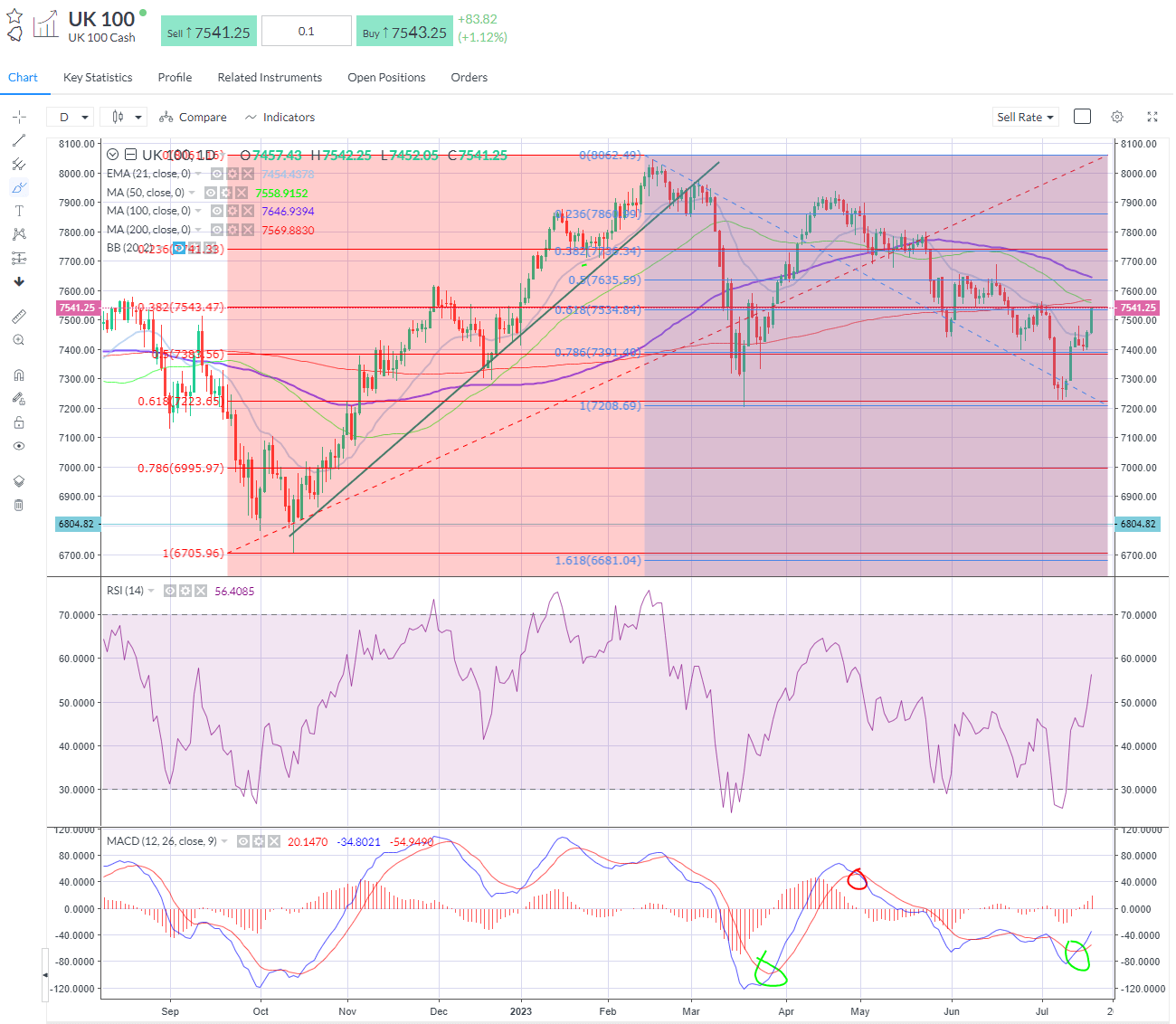Select the highlighted brush drawing tool
Screen dimensions: 1176x1024
tap(19, 187)
